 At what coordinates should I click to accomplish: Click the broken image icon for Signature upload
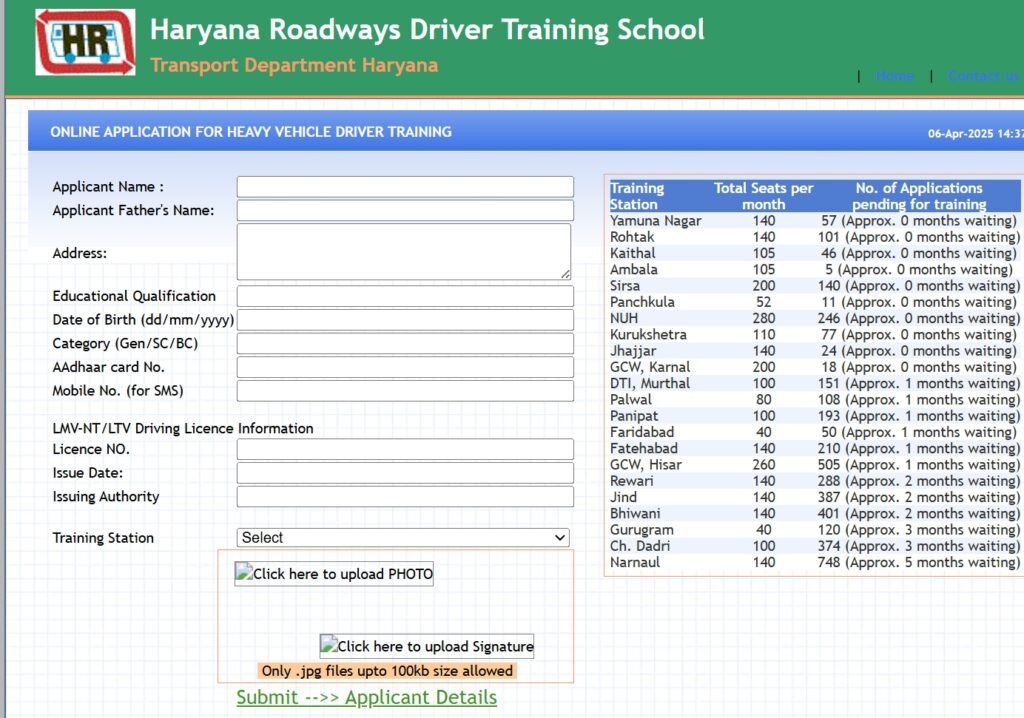pos(329,645)
